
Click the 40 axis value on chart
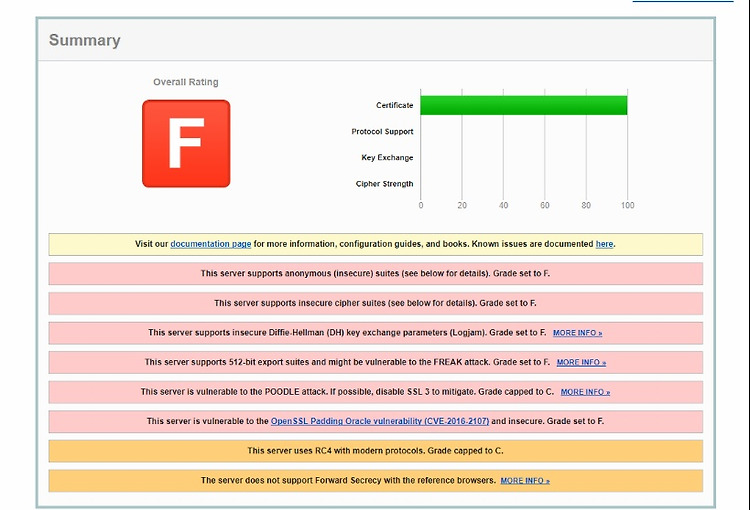point(503,205)
